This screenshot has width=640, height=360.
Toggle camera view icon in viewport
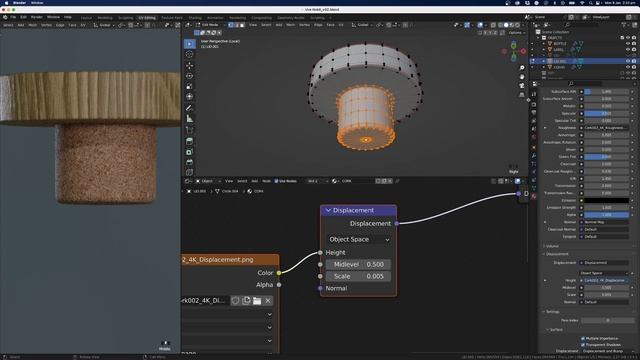click(522, 86)
